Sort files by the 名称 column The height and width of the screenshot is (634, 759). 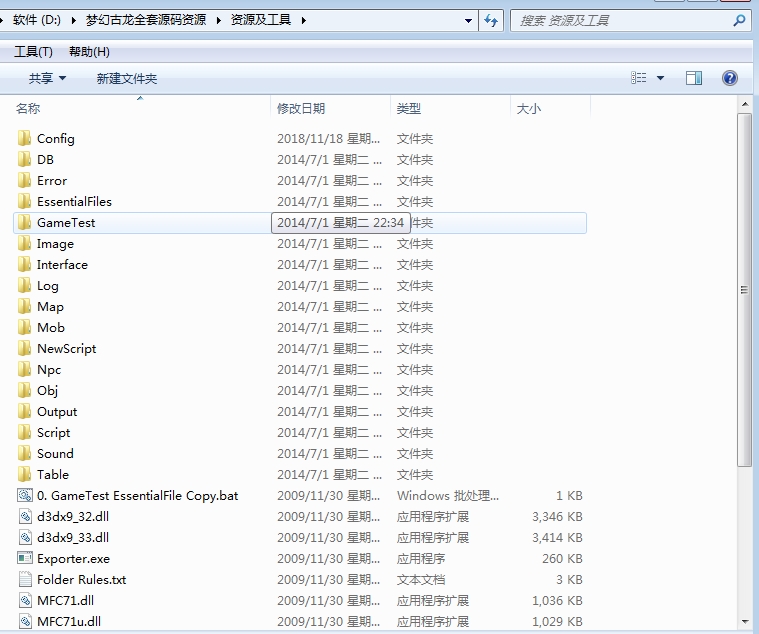(28, 108)
